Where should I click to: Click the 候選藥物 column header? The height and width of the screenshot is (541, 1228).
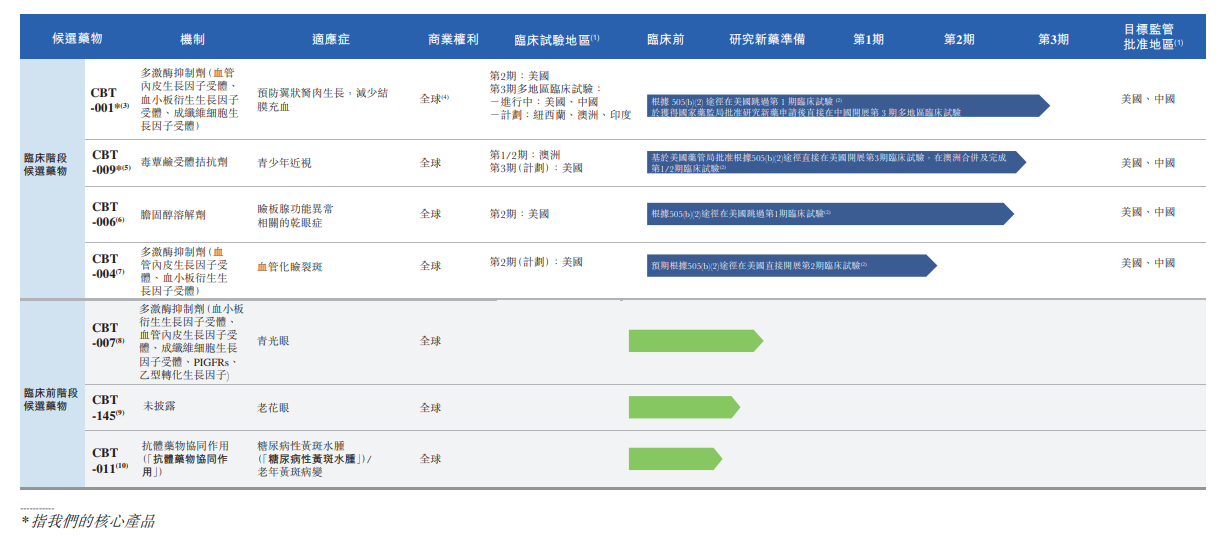[x=77, y=39]
